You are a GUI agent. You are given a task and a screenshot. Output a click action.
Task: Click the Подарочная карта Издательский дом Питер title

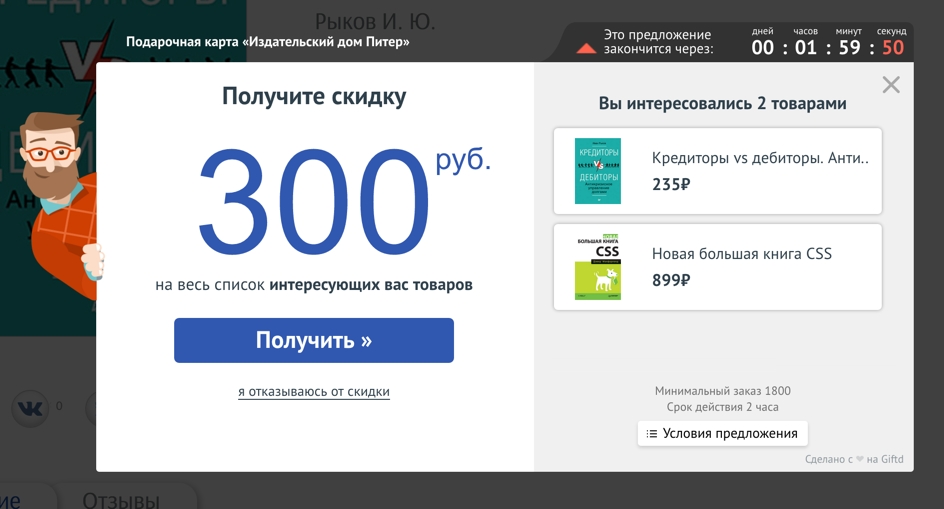[x=267, y=42]
